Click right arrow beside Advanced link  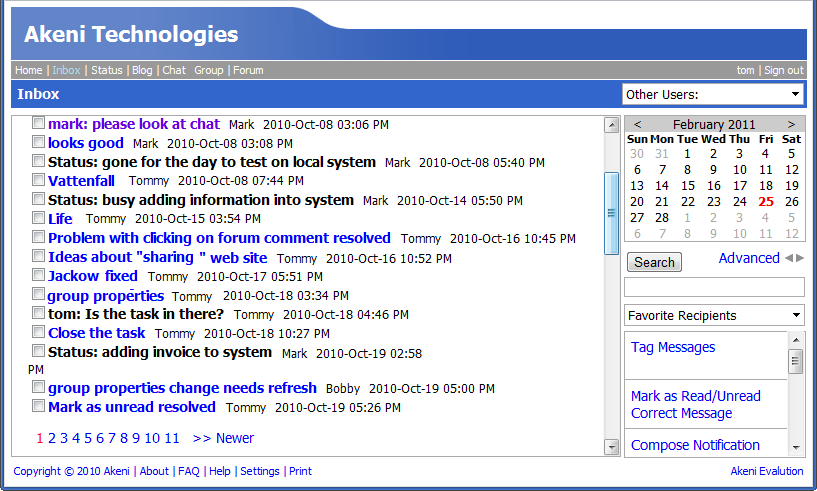click(x=798, y=258)
